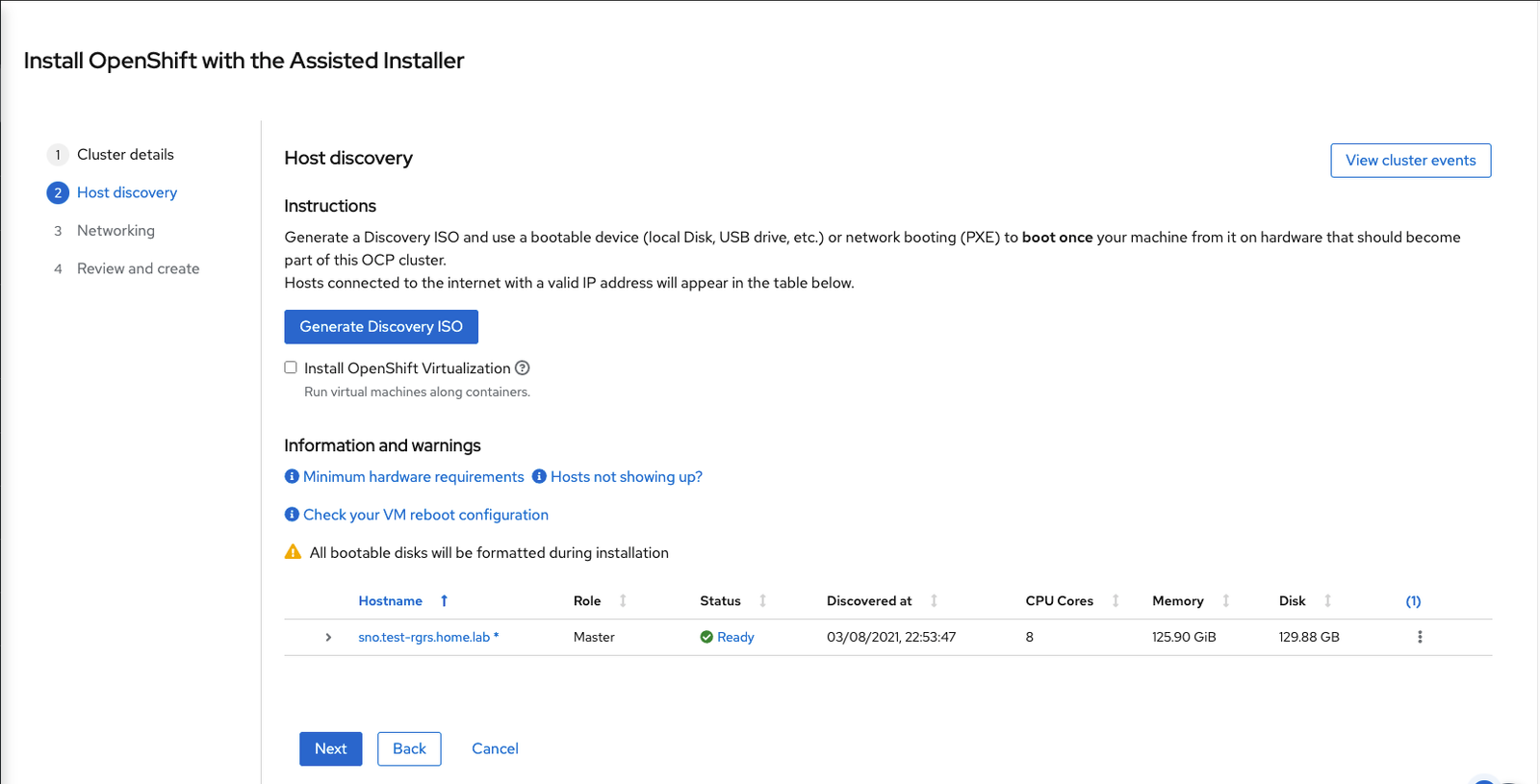Click the (1) column header link
This screenshot has width=1540, height=784.
pos(1413,601)
